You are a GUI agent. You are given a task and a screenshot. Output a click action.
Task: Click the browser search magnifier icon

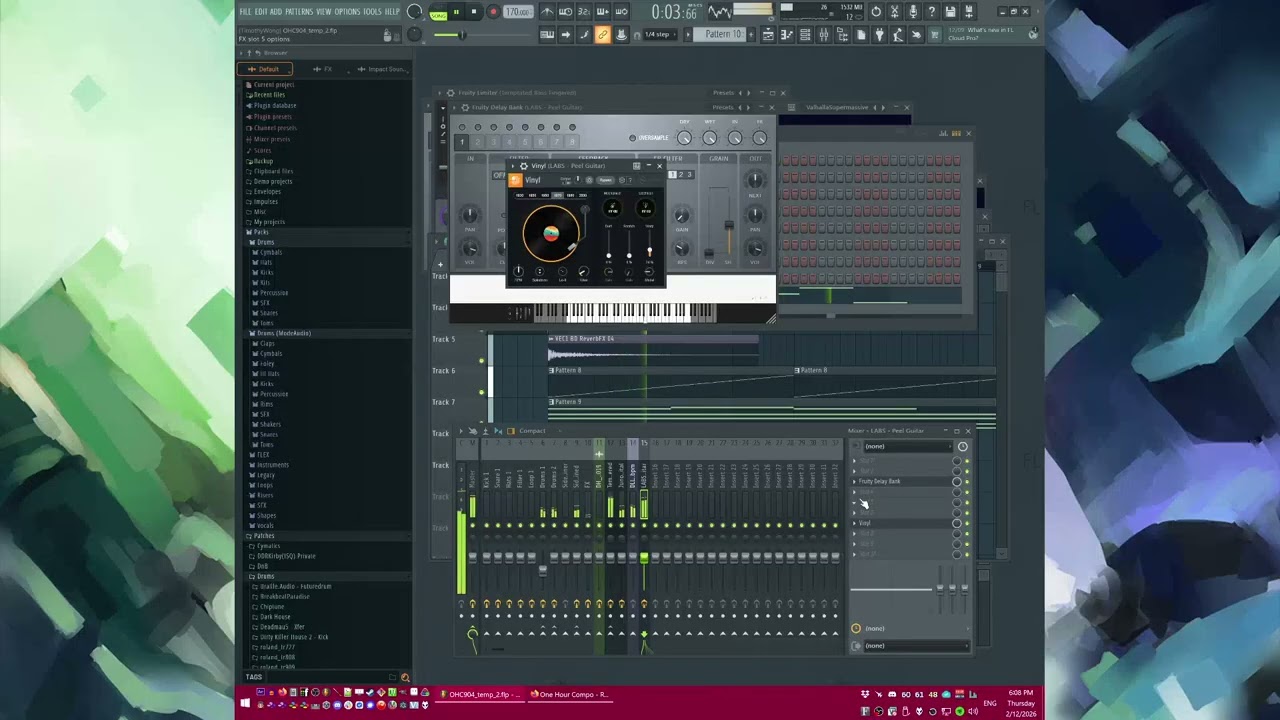pos(405,677)
